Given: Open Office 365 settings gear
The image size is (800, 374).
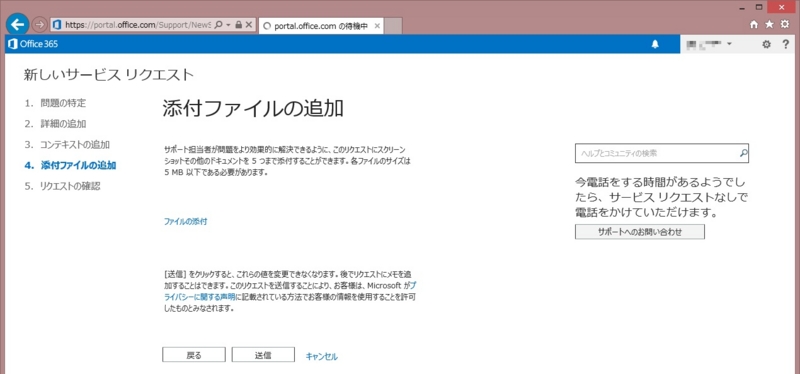Looking at the screenshot, I should pyautogui.click(x=766, y=44).
